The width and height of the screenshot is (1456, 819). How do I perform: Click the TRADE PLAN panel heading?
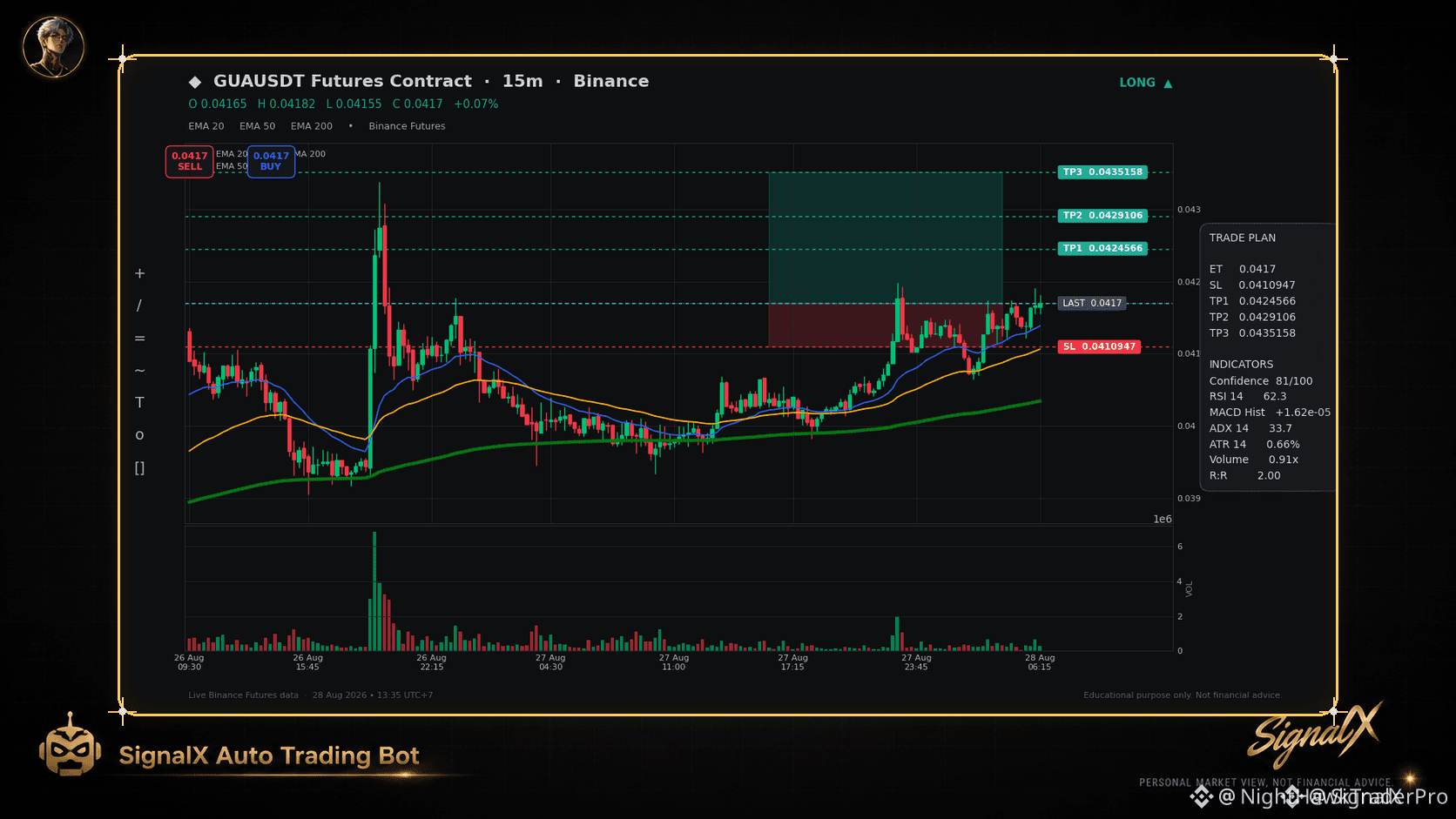pyautogui.click(x=1243, y=238)
